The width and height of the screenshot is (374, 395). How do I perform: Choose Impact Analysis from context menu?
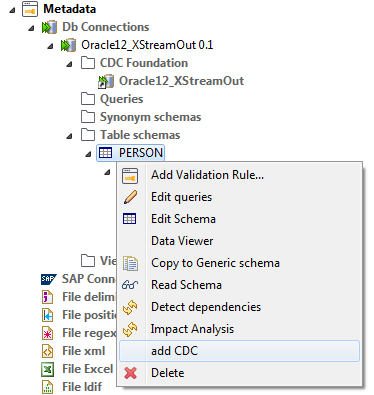pos(239,329)
